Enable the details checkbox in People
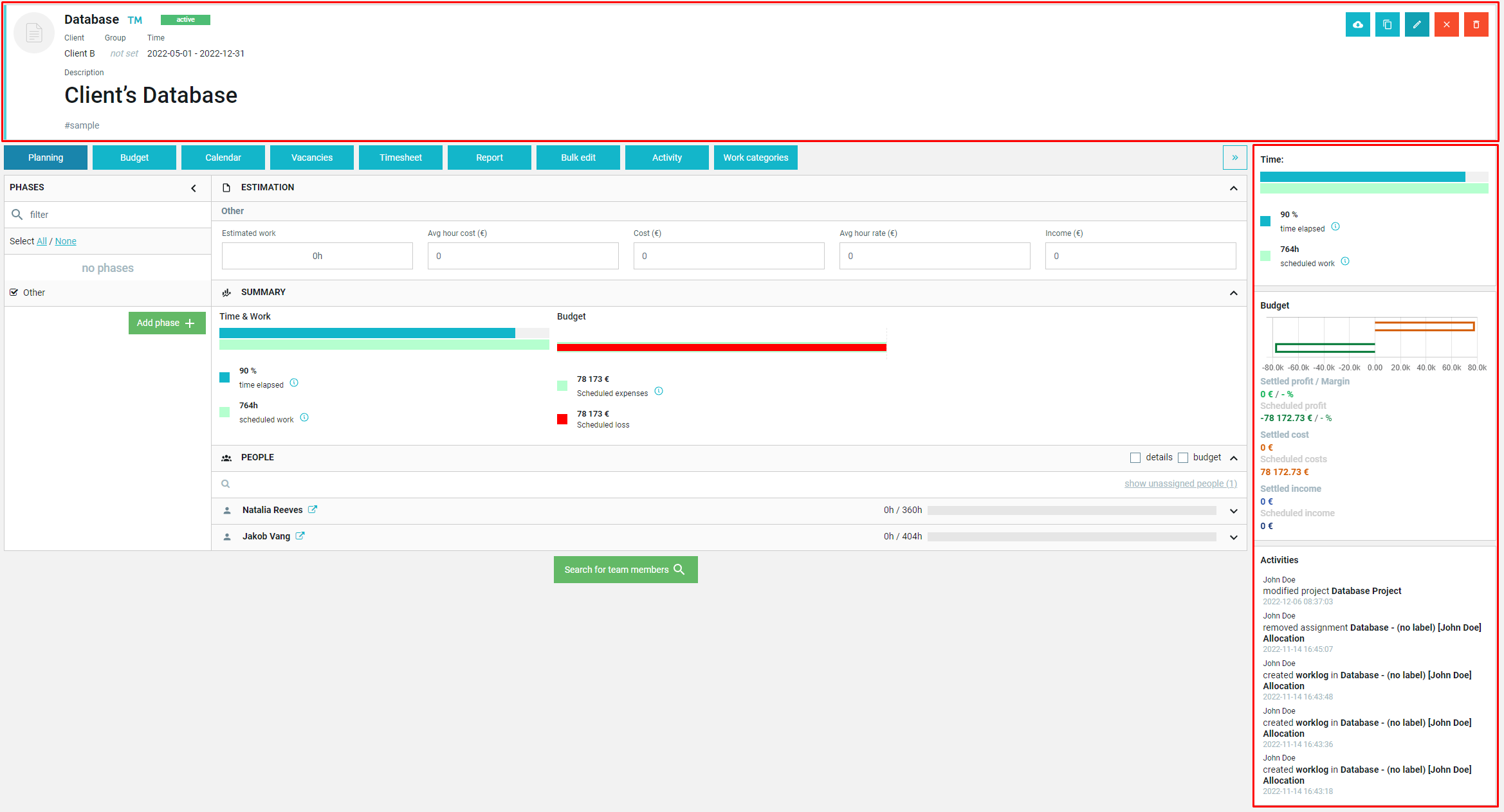1504x812 pixels. pyautogui.click(x=1135, y=458)
